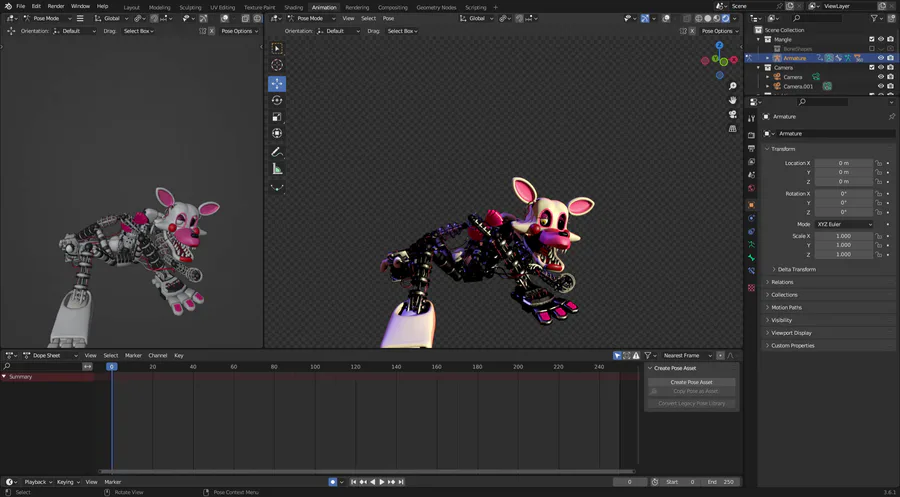Activate the Cursor tool
The height and width of the screenshot is (497, 900).
[x=277, y=65]
